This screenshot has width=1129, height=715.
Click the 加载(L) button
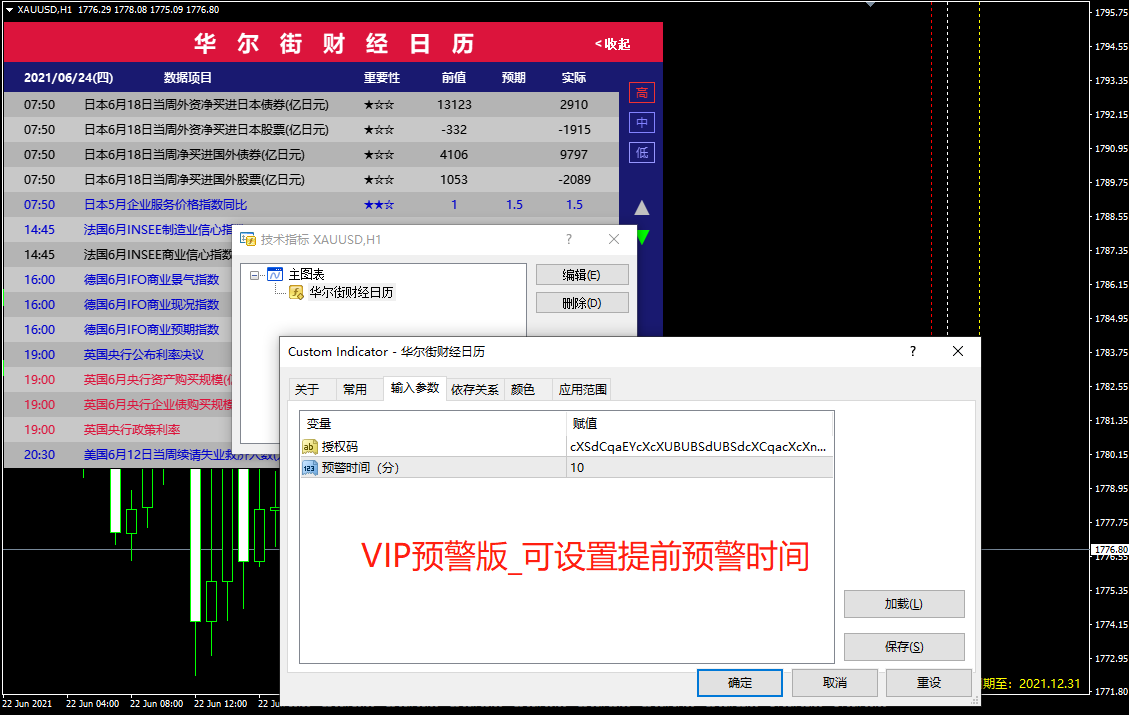903,604
